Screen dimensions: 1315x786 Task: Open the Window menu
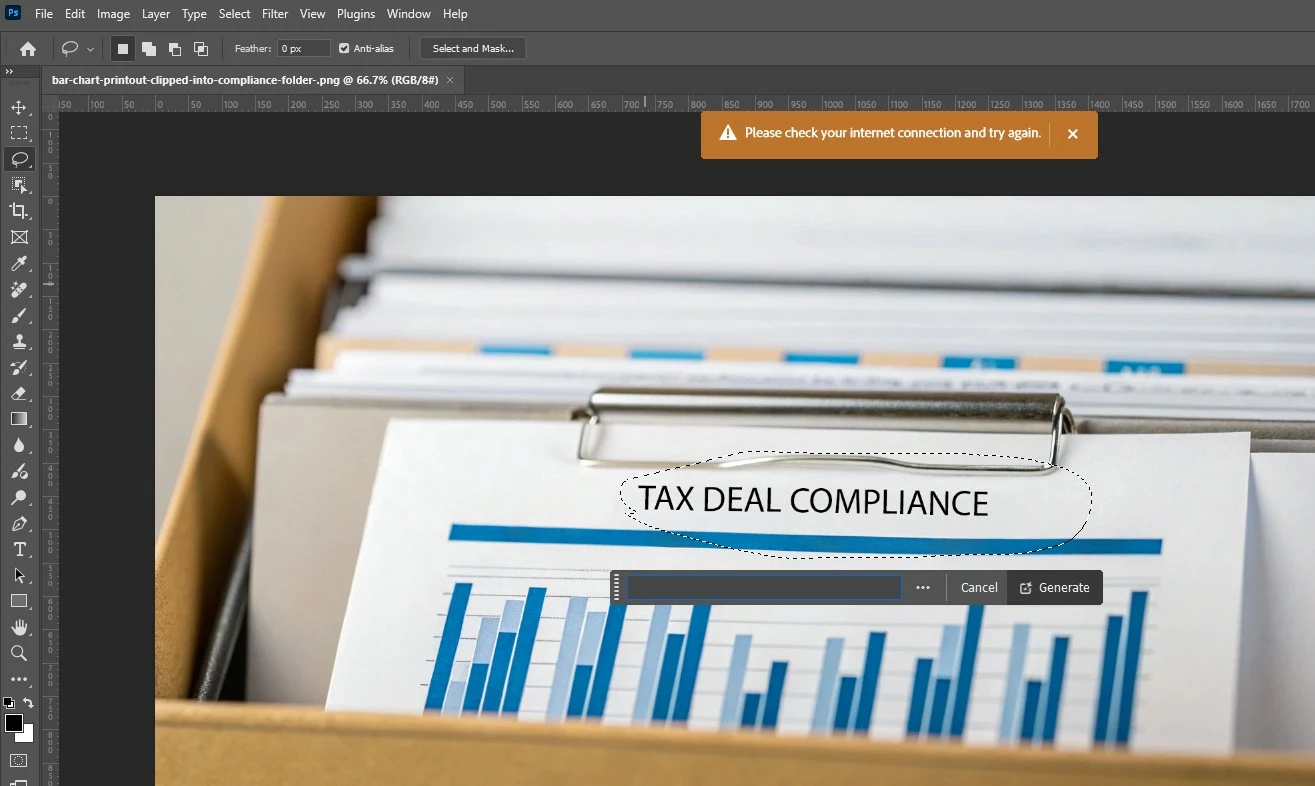pyautogui.click(x=409, y=14)
